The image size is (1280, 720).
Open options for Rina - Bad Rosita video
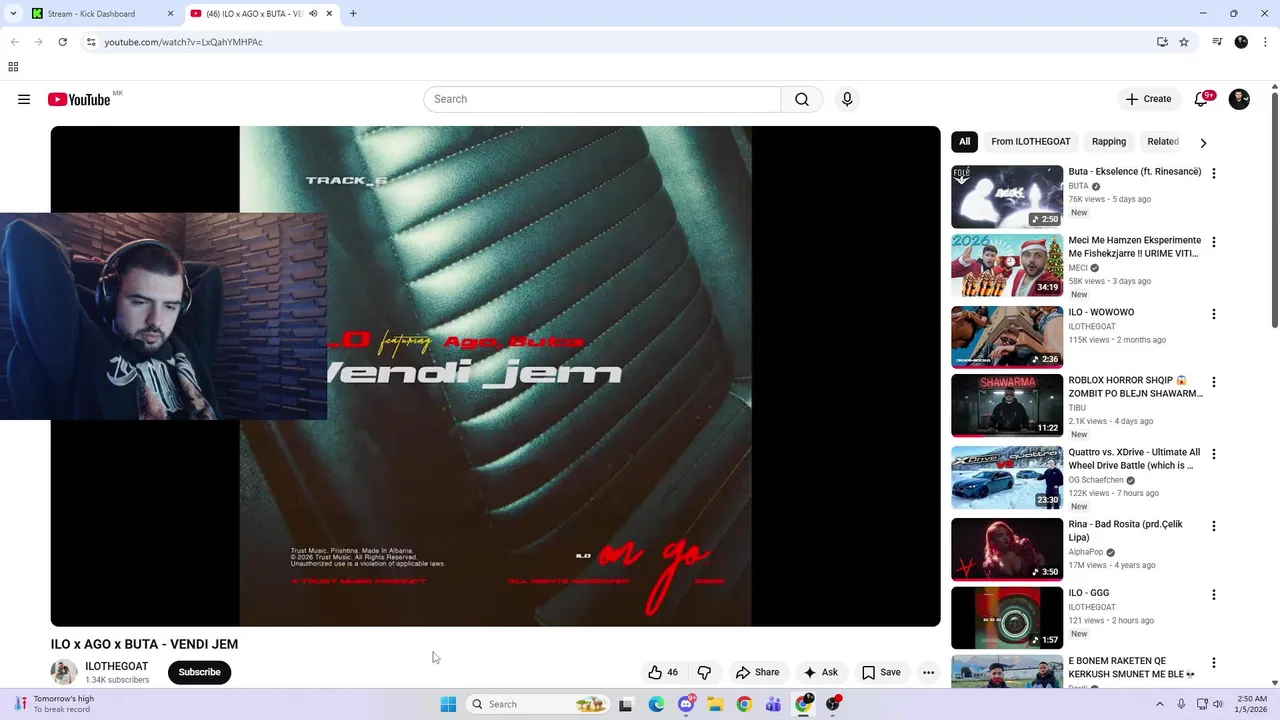1214,526
